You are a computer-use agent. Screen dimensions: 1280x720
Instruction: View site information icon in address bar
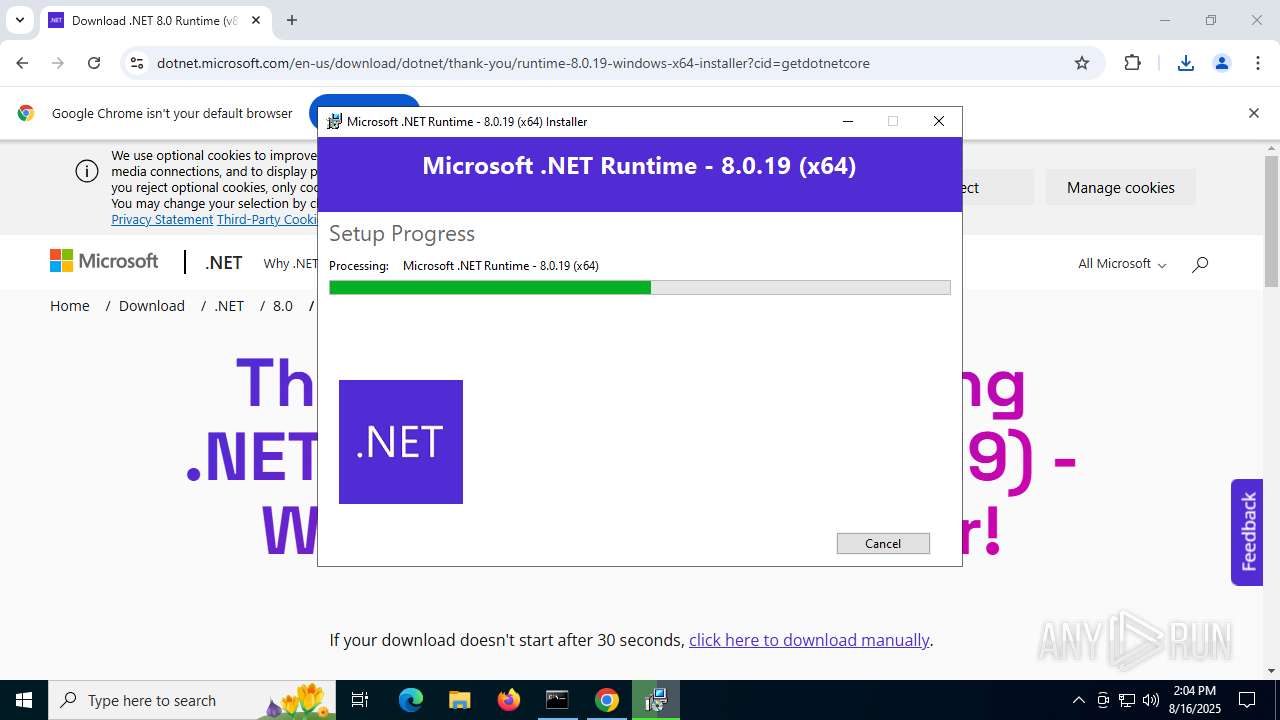click(x=137, y=63)
